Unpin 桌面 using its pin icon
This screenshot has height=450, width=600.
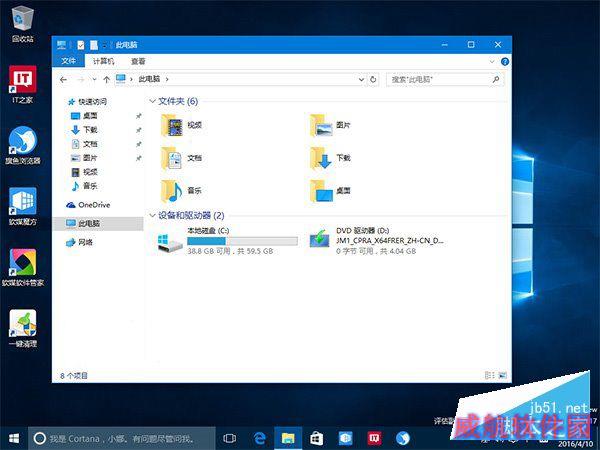pyautogui.click(x=139, y=116)
